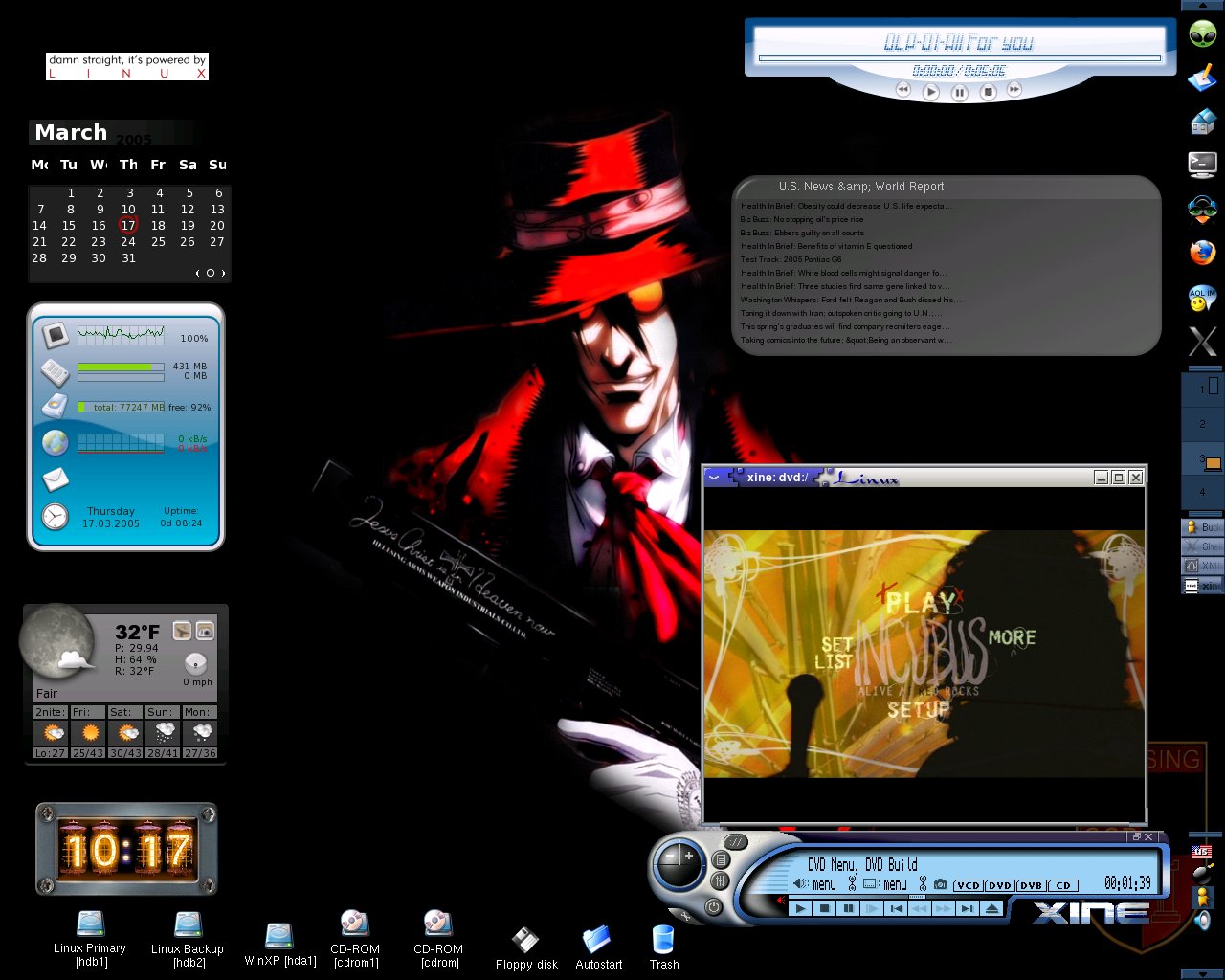Image resolution: width=1225 pixels, height=980 pixels.
Task: Switch to virtual desktop 1 in the pager
Action: (1203, 388)
